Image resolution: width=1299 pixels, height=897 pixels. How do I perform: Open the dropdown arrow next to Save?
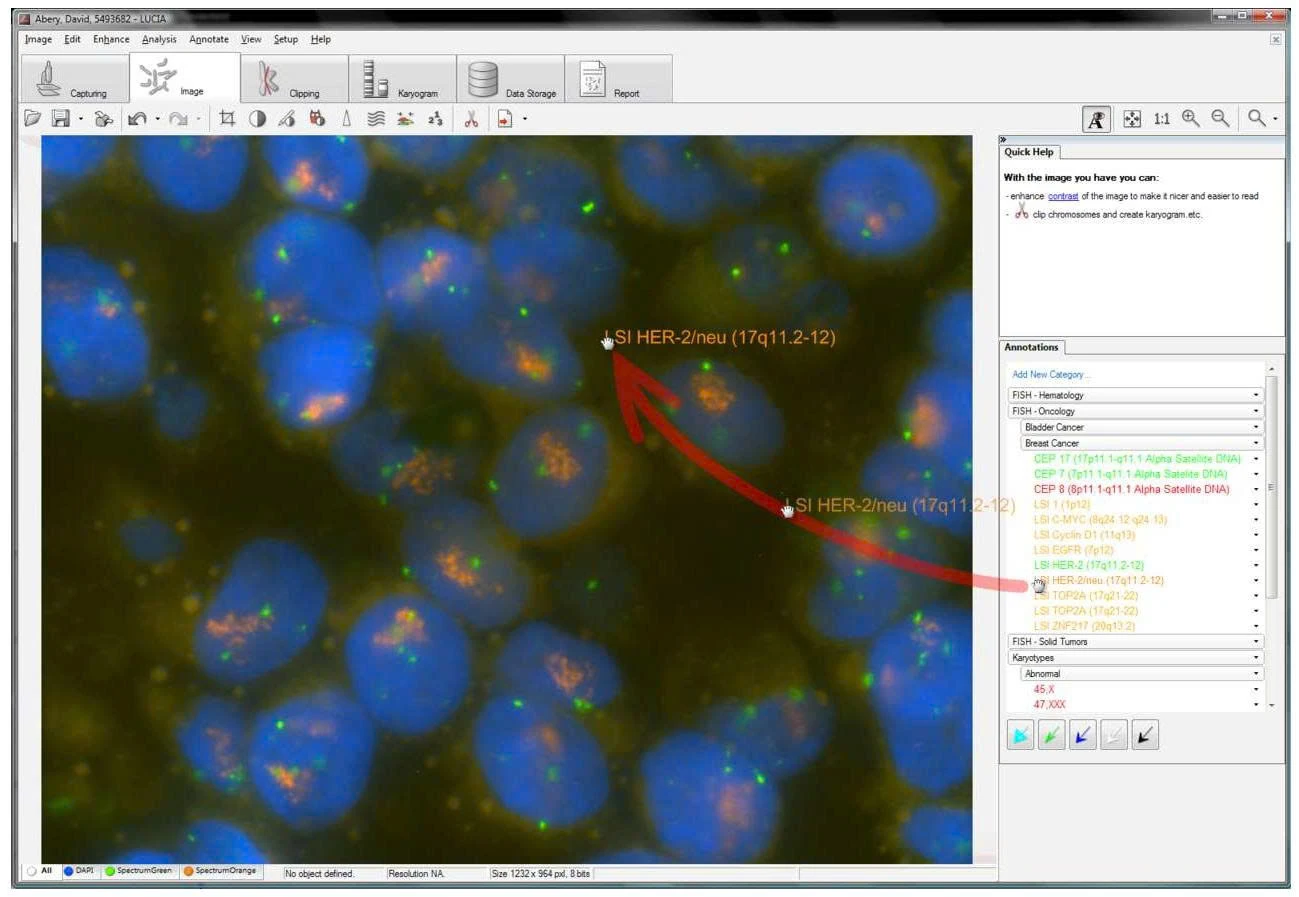pos(80,119)
